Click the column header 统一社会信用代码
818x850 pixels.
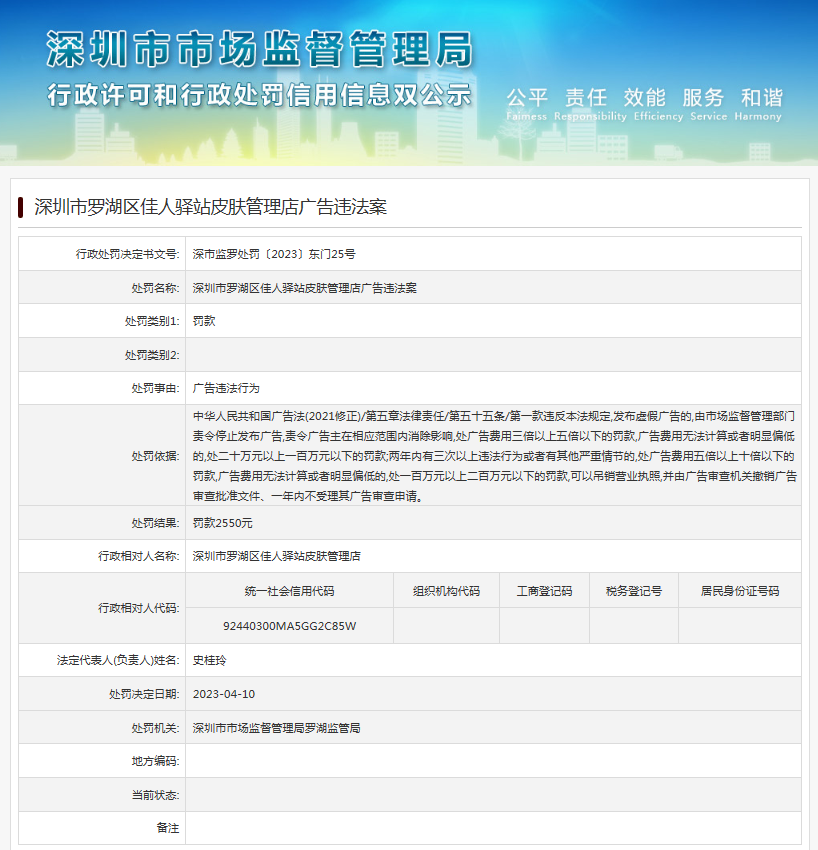289,591
